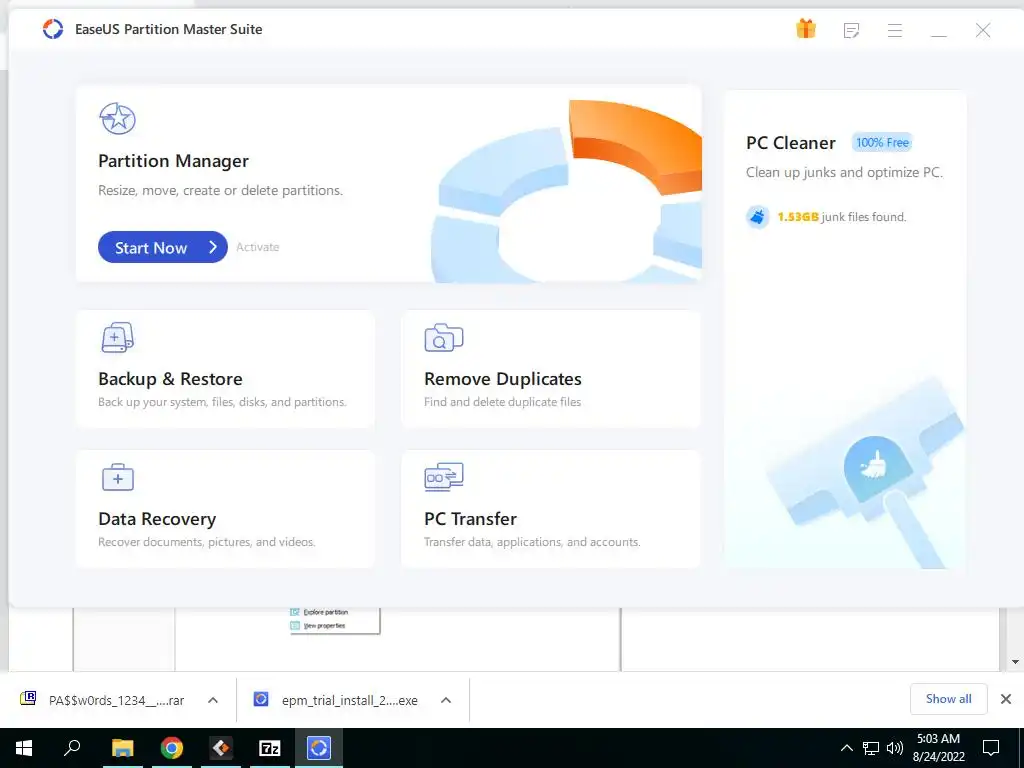Expand options for epm_trial_install download
Screen dimensions: 1024x768
[446, 700]
